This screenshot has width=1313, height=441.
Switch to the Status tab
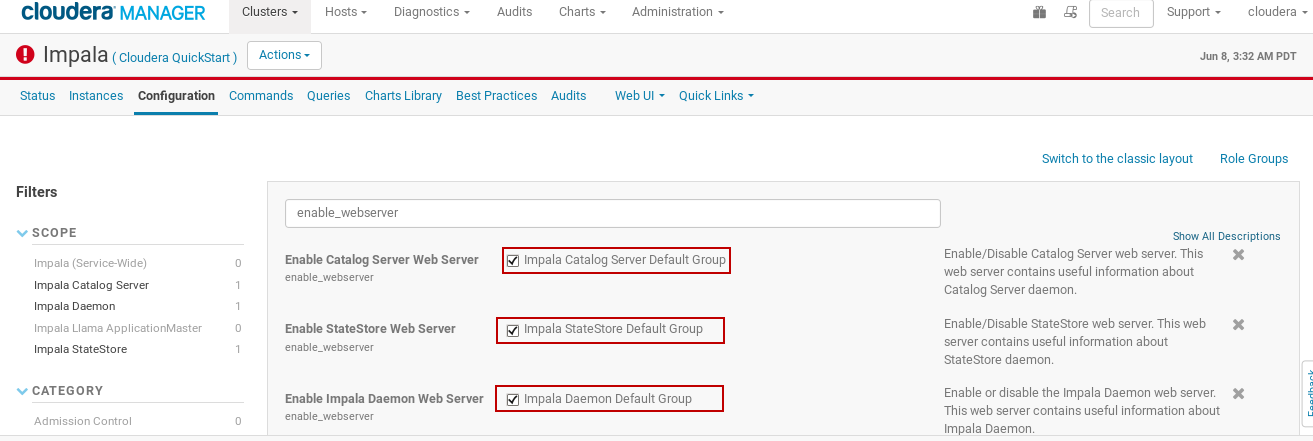[x=38, y=96]
